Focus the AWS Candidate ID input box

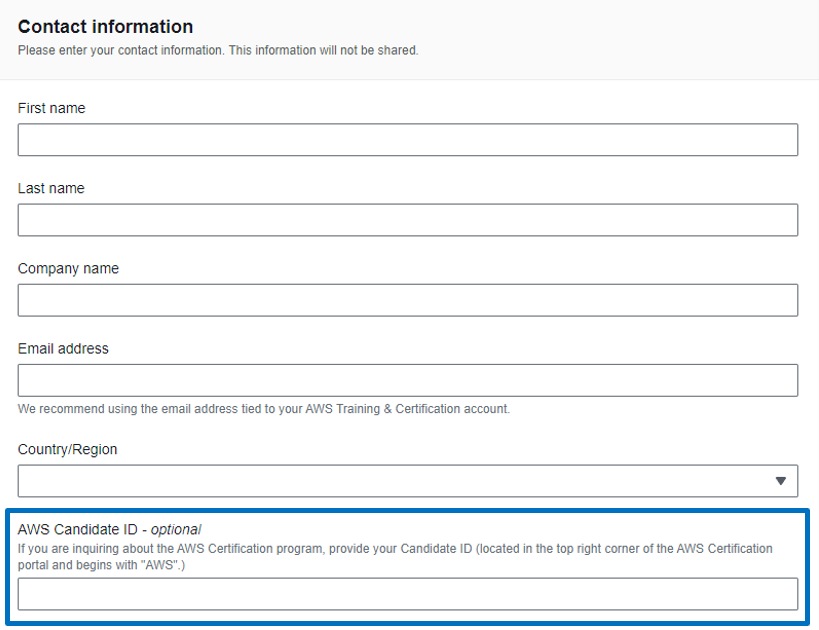point(407,594)
